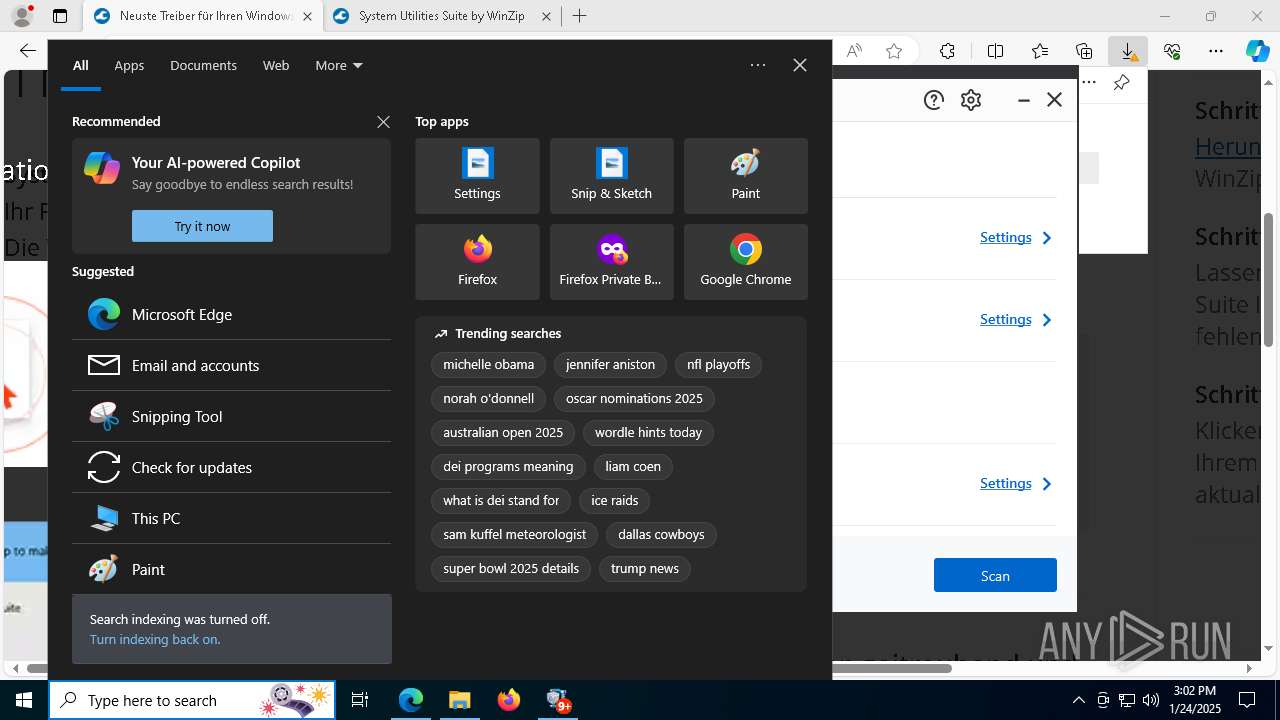Add a new browser tab
Image resolution: width=1280 pixels, height=720 pixels.
[x=579, y=16]
